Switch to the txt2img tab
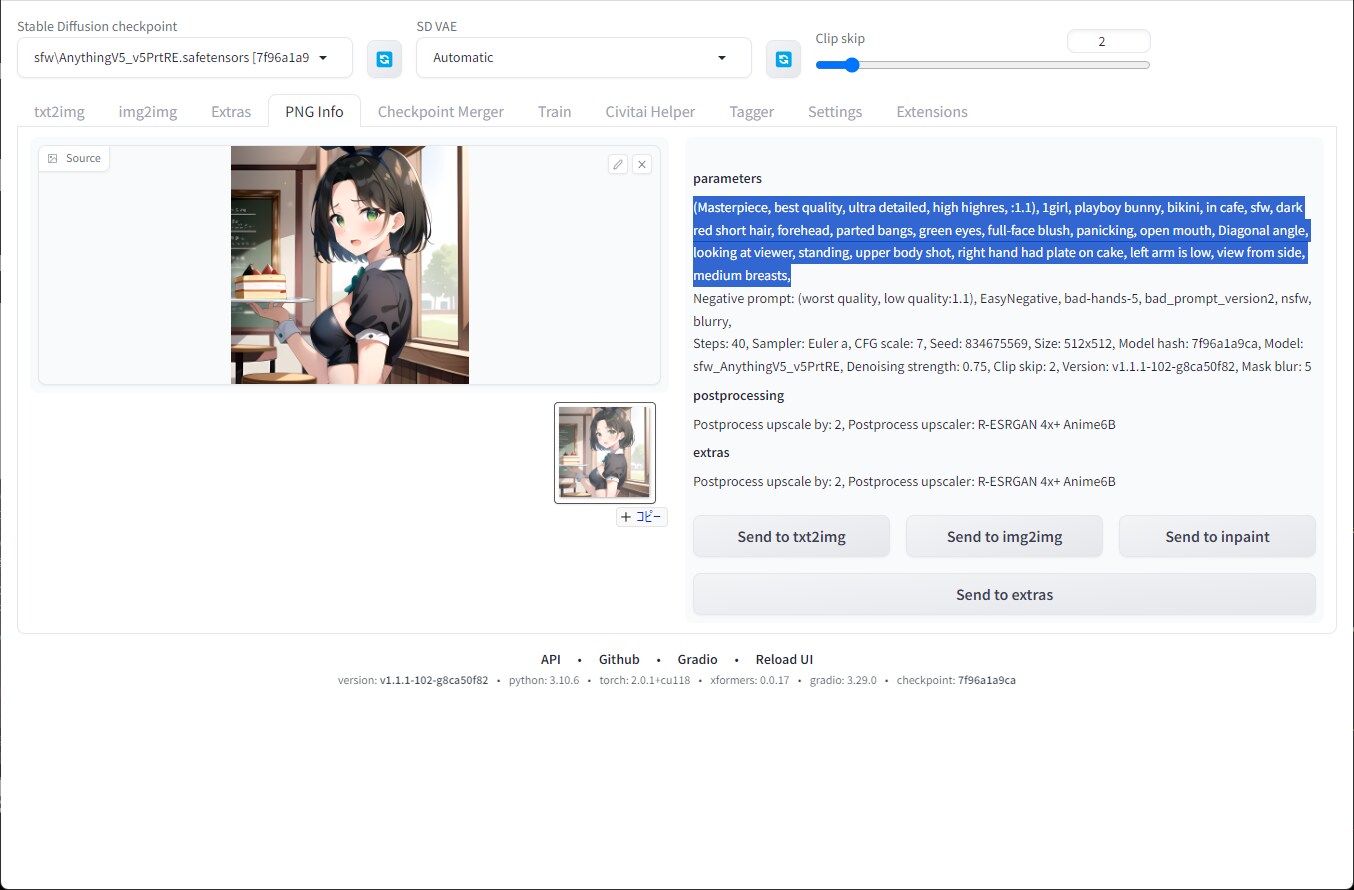The height and width of the screenshot is (890, 1354). point(59,112)
